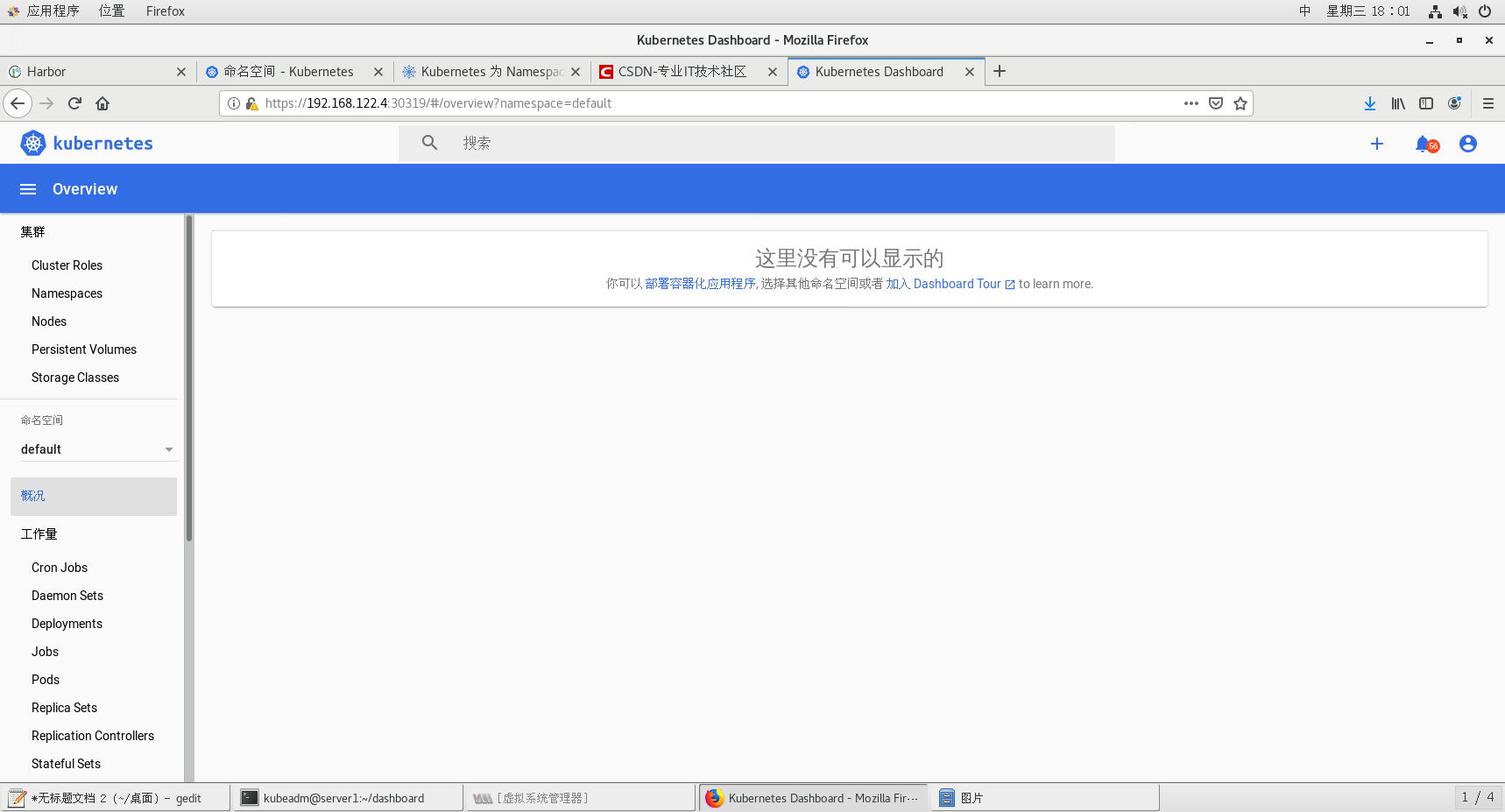1505x812 pixels.
Task: Select Namespaces in the cluster sidebar
Action: point(67,293)
